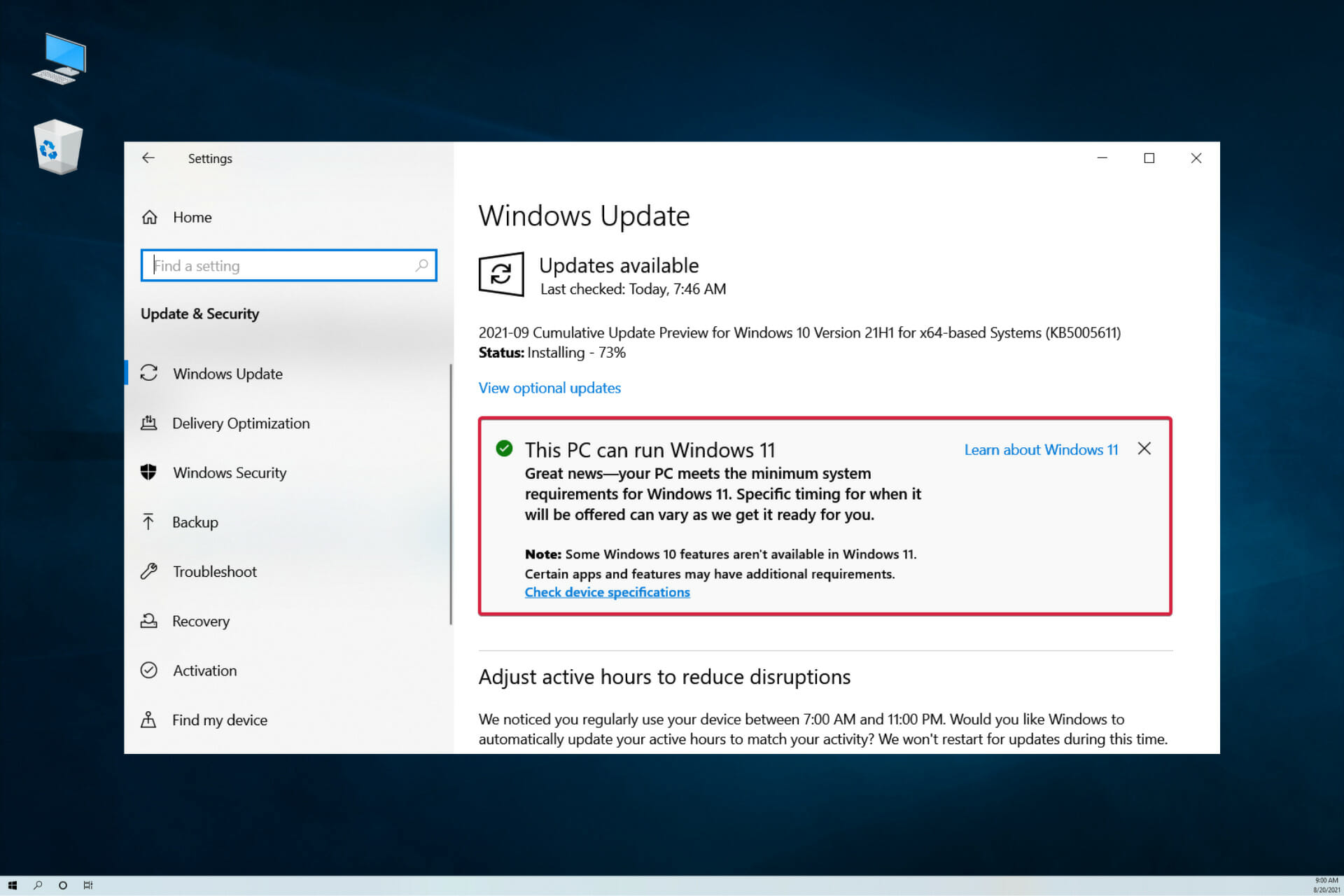This screenshot has height=896, width=1344.
Task: Open Check device specifications link
Action: [x=607, y=592]
